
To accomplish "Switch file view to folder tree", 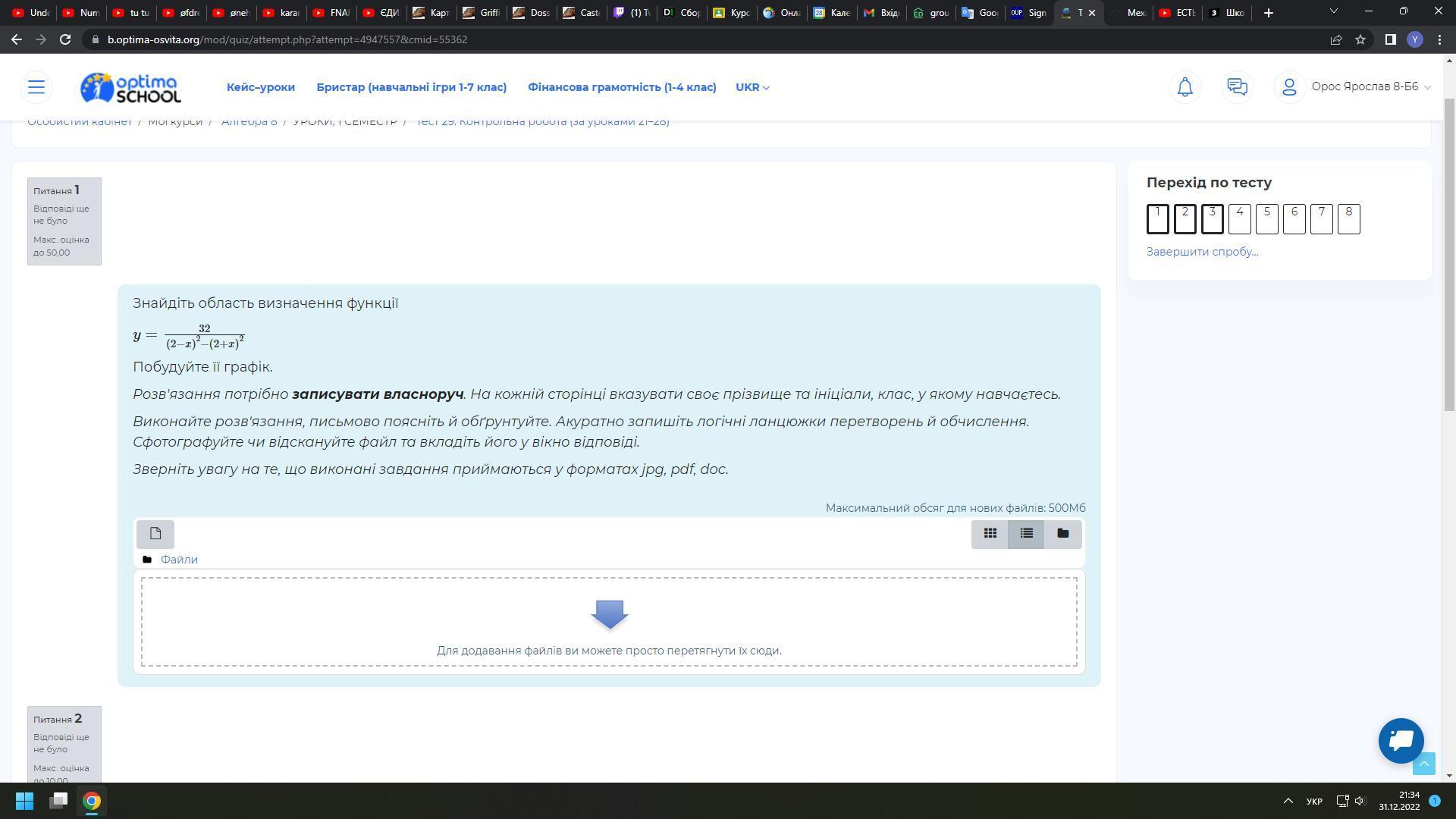I will pyautogui.click(x=1062, y=534).
